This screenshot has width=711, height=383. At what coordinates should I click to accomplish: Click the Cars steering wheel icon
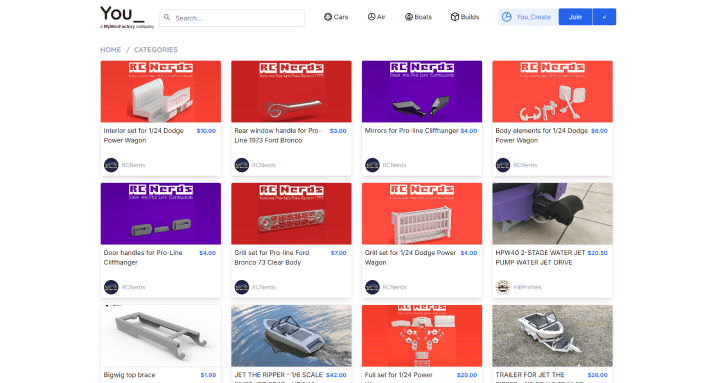click(x=328, y=17)
